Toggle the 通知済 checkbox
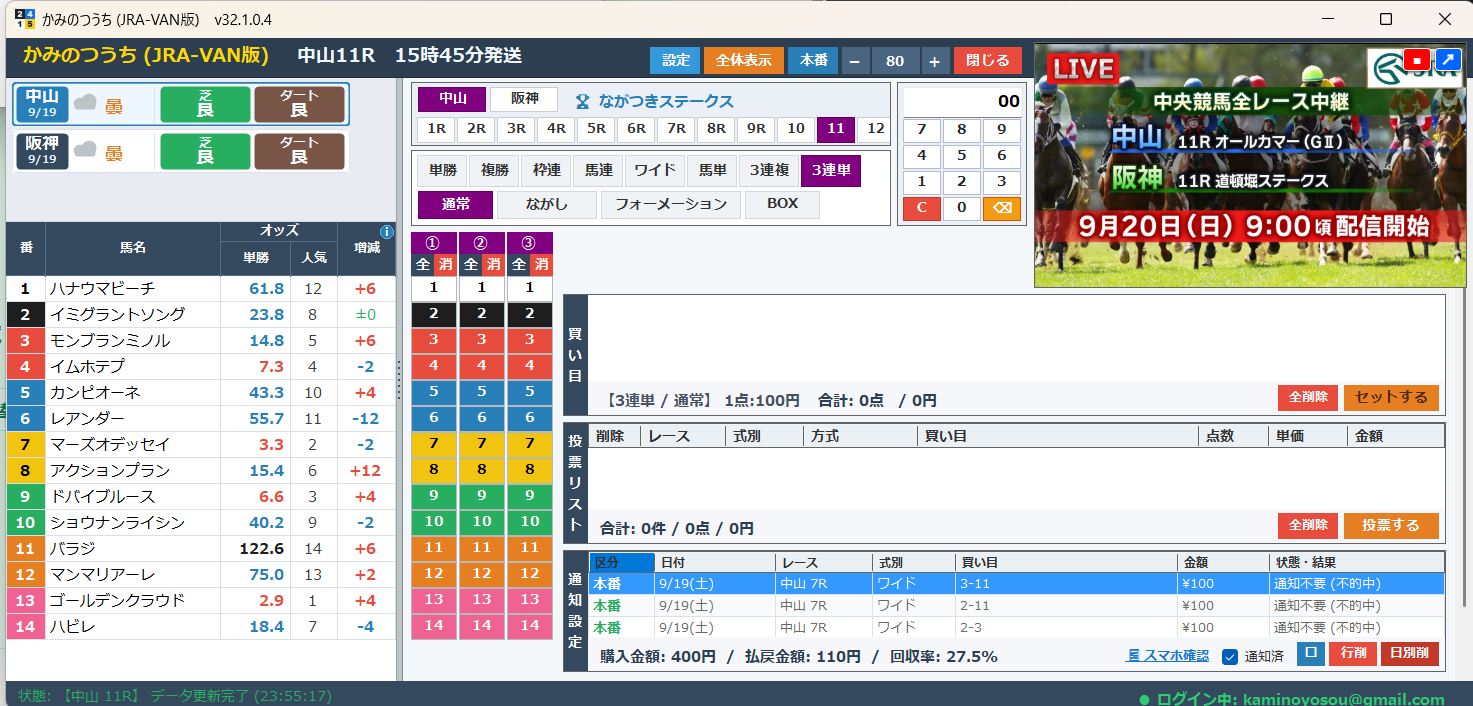This screenshot has width=1473, height=706. (x=1231, y=657)
